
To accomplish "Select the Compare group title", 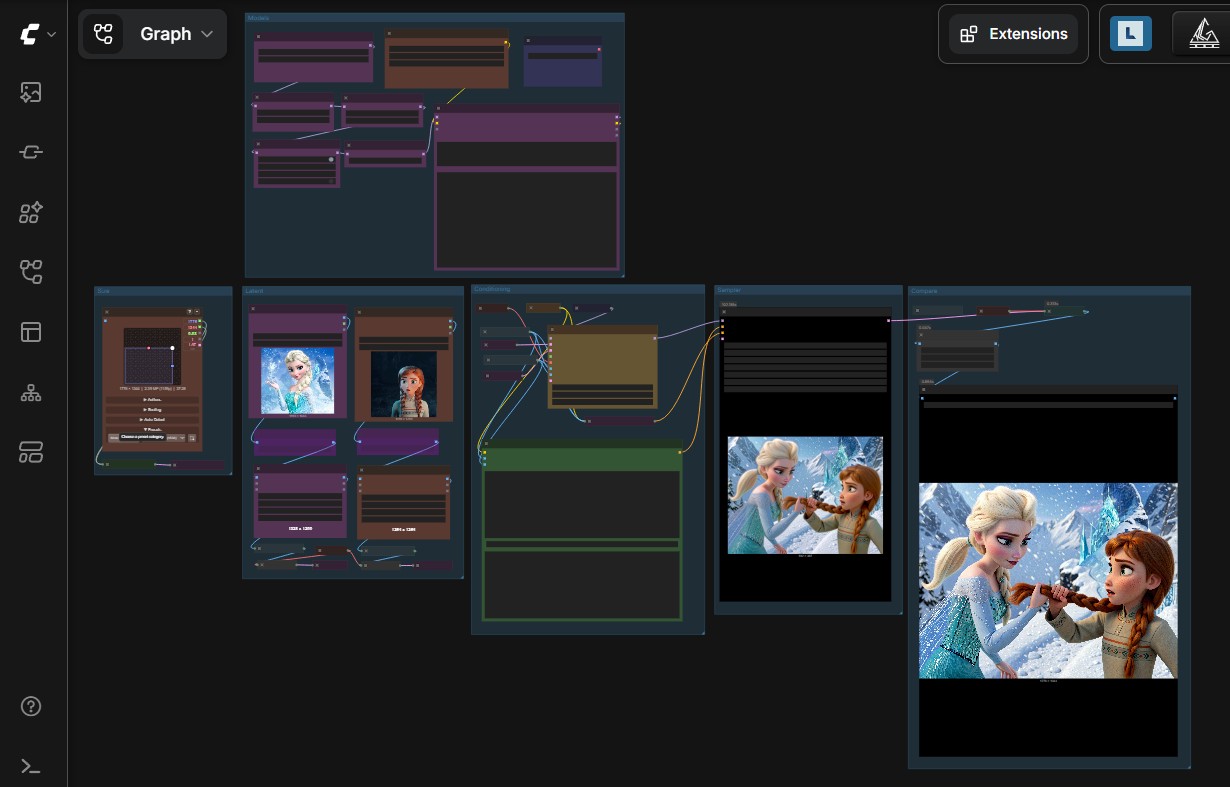I will pyautogui.click(x=924, y=291).
